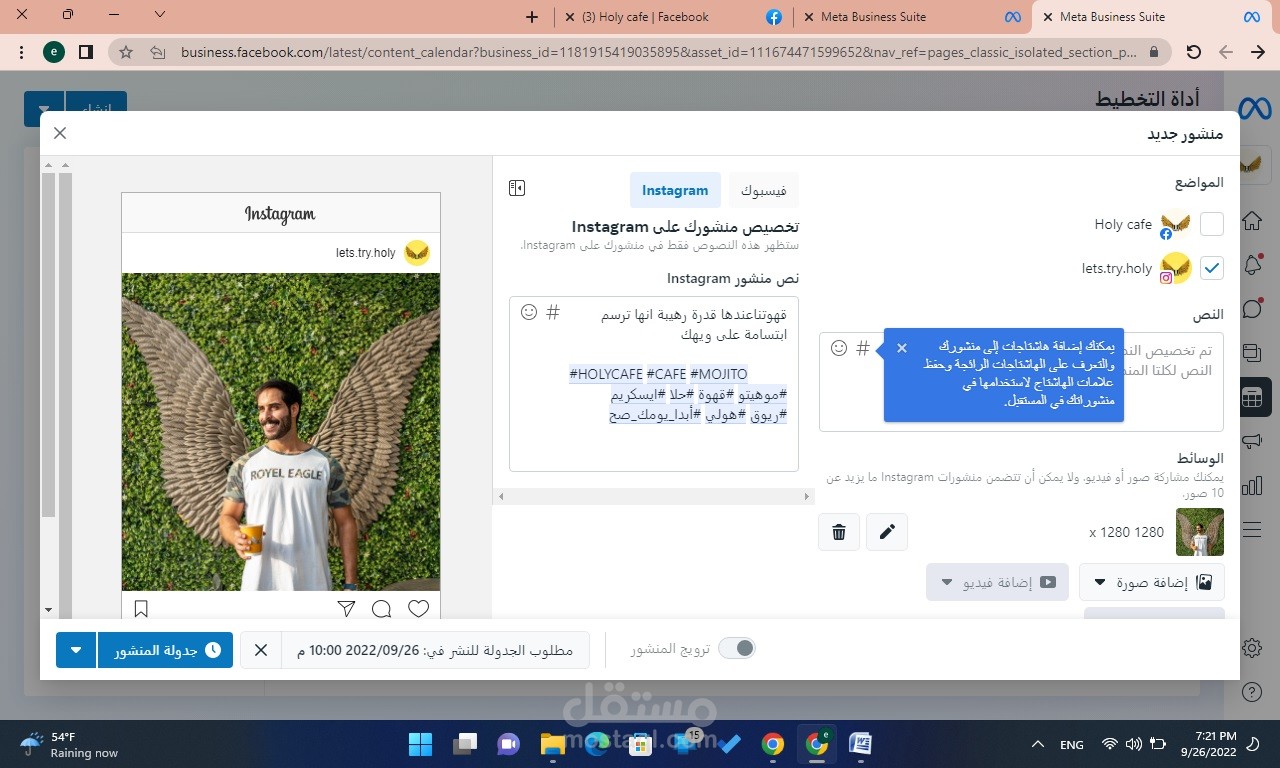Open Chrome profile avatar e

tap(54, 52)
